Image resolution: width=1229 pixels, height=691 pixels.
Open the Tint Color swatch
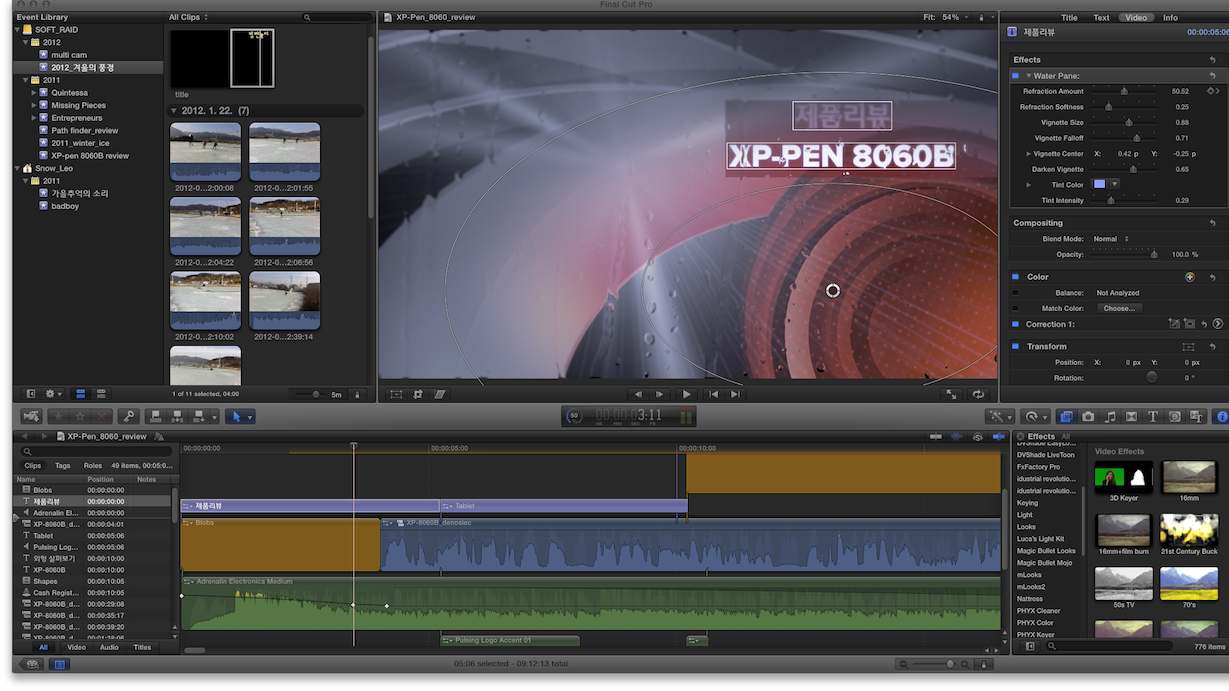[1100, 184]
